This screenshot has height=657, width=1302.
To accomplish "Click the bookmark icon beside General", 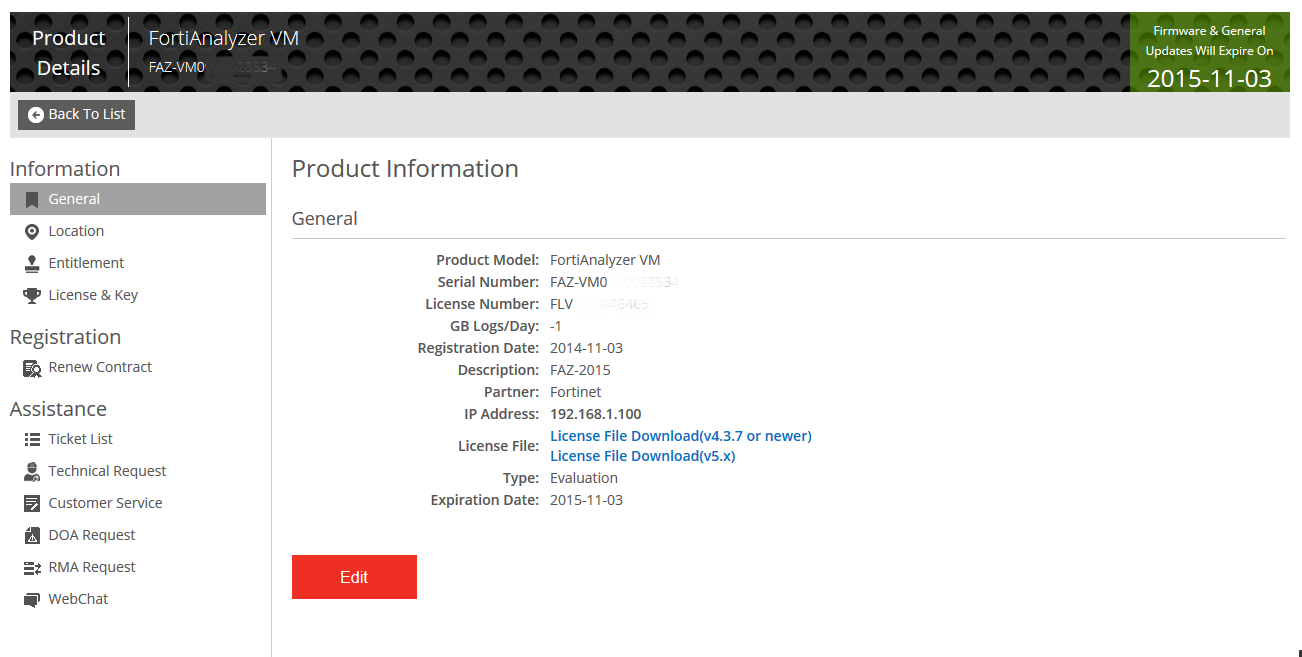I will pos(32,199).
